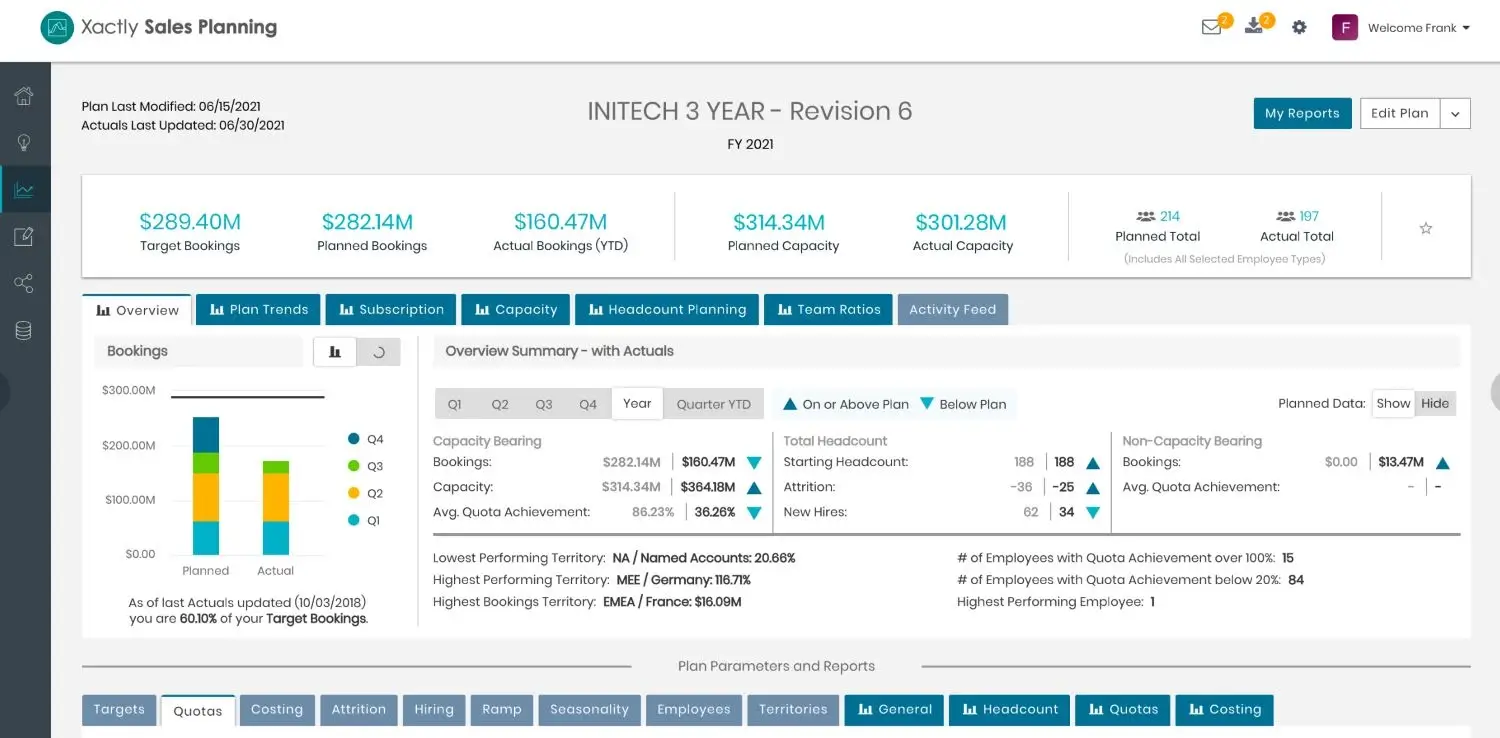
Task: Click the Q4 legend color dot
Action: 353,439
